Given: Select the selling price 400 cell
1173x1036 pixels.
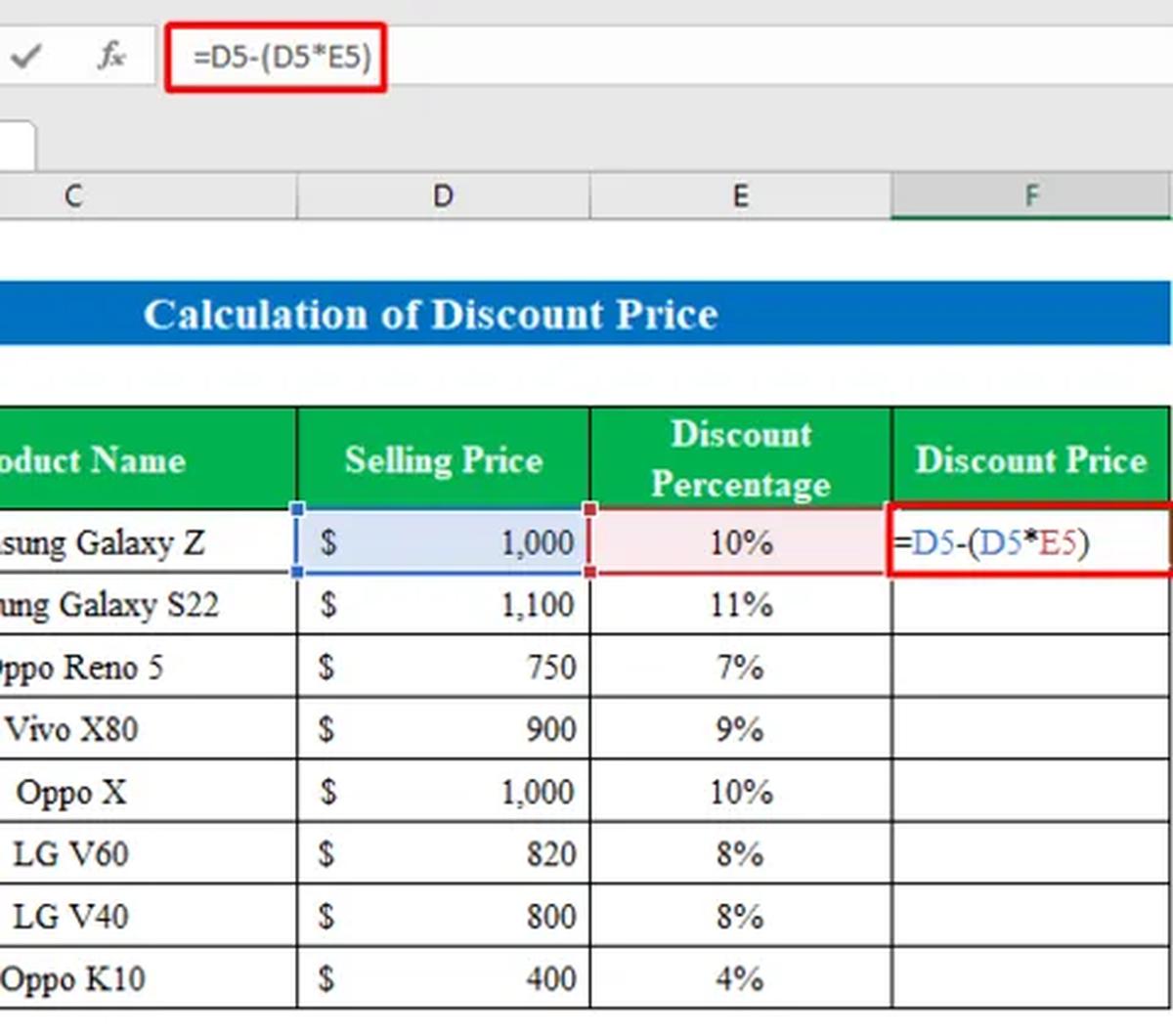Looking at the screenshot, I should click(x=444, y=978).
